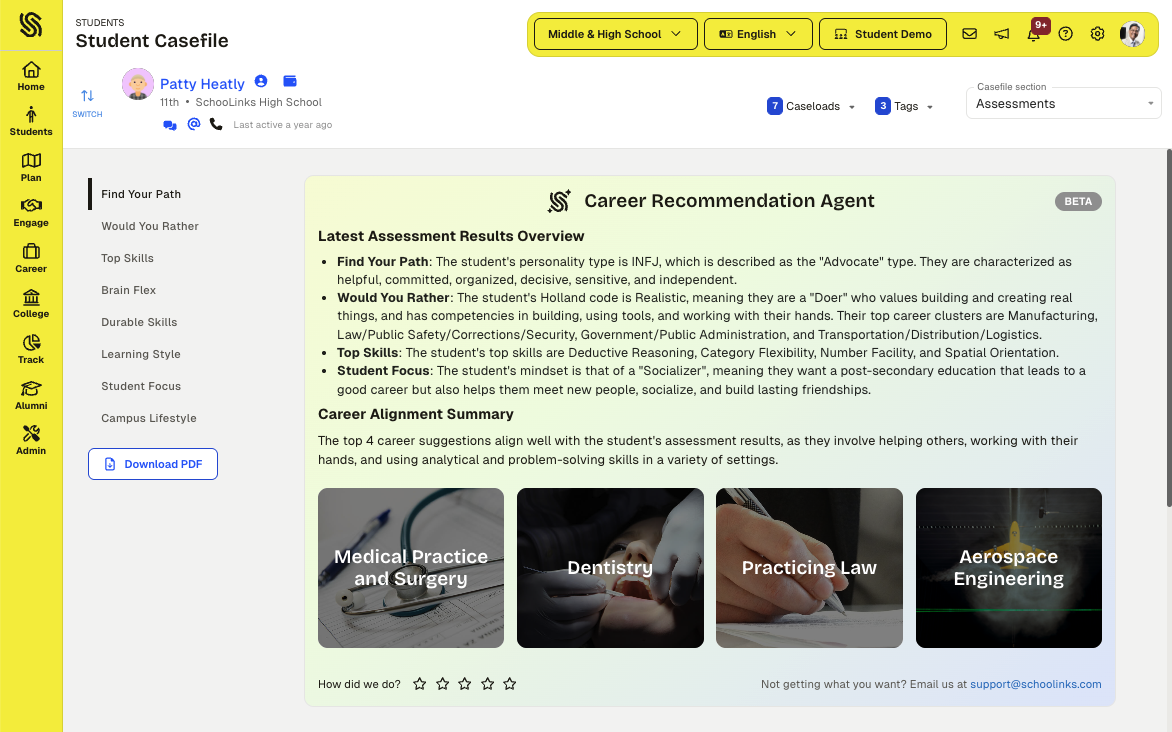The width and height of the screenshot is (1172, 732).
Task: Select the Admin icon in the sidebar
Action: coord(31,438)
